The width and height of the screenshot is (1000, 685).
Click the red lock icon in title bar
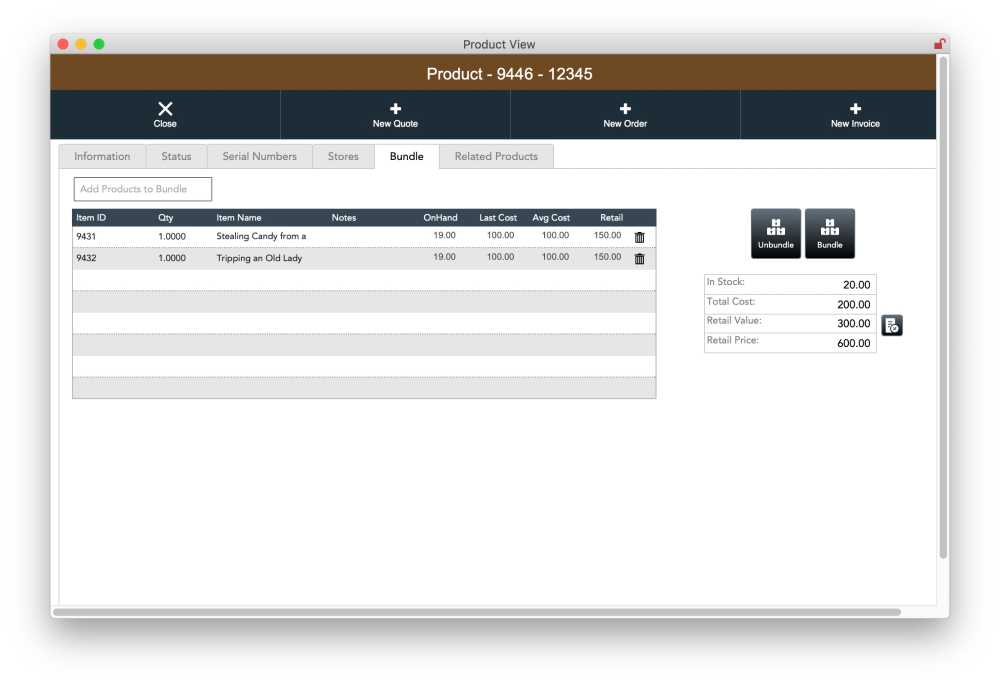[x=939, y=44]
